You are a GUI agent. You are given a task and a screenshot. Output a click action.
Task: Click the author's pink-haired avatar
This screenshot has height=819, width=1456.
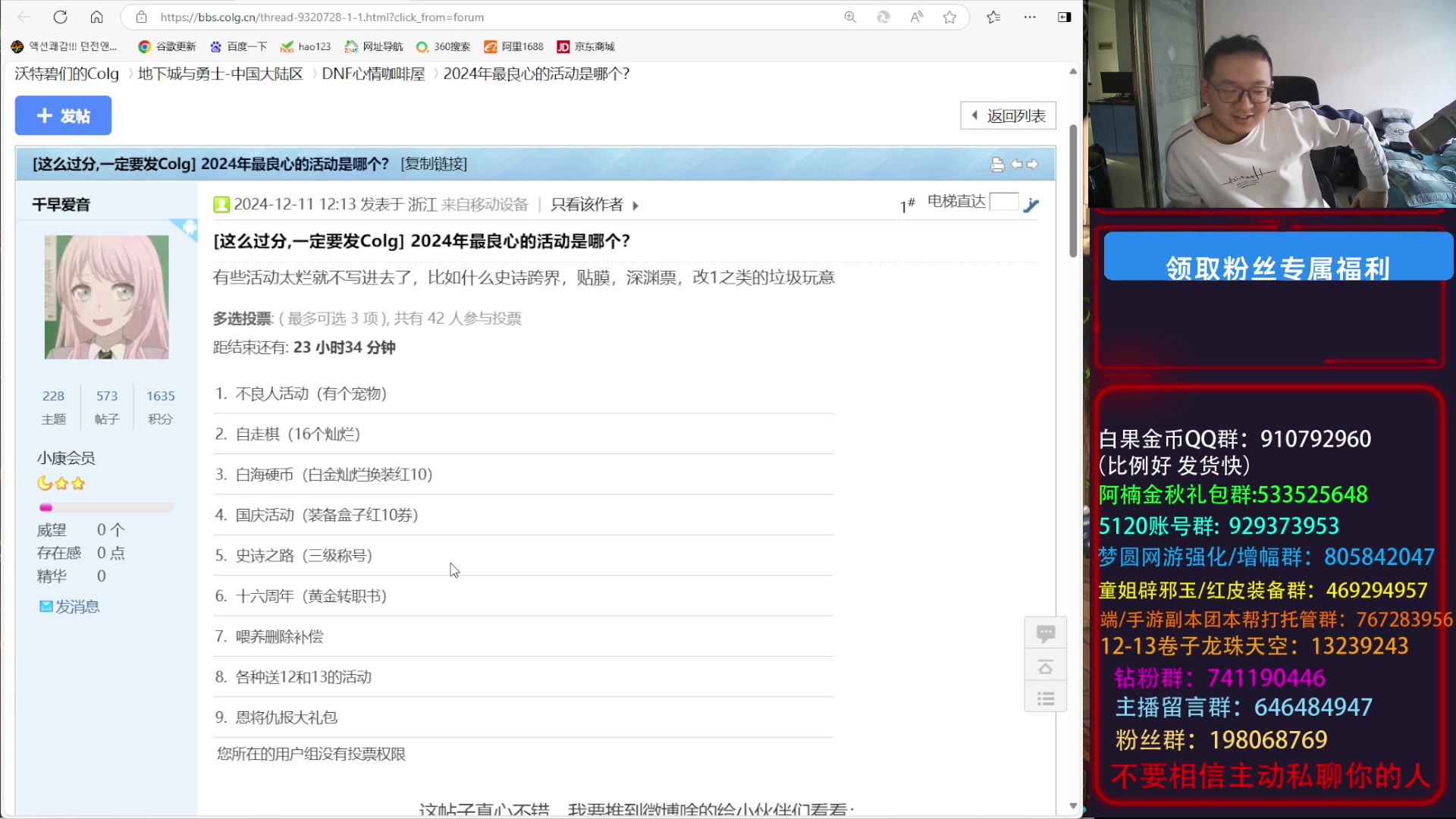coord(106,297)
